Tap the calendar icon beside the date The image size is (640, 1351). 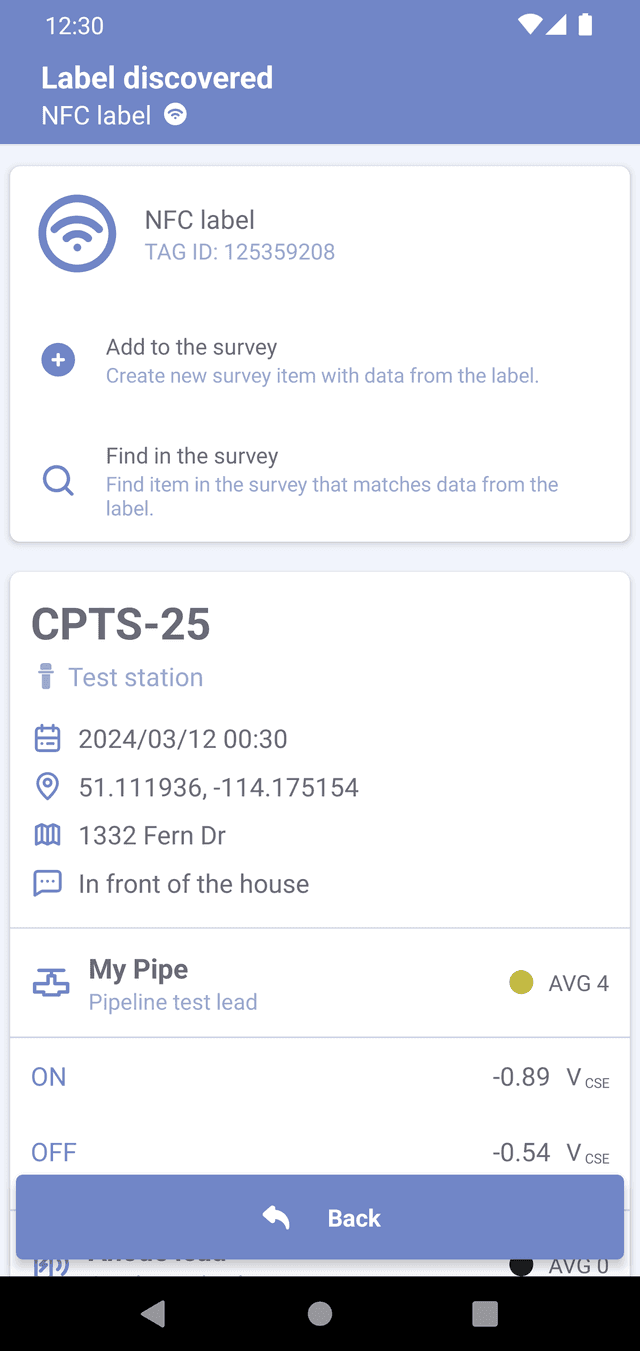coord(47,739)
